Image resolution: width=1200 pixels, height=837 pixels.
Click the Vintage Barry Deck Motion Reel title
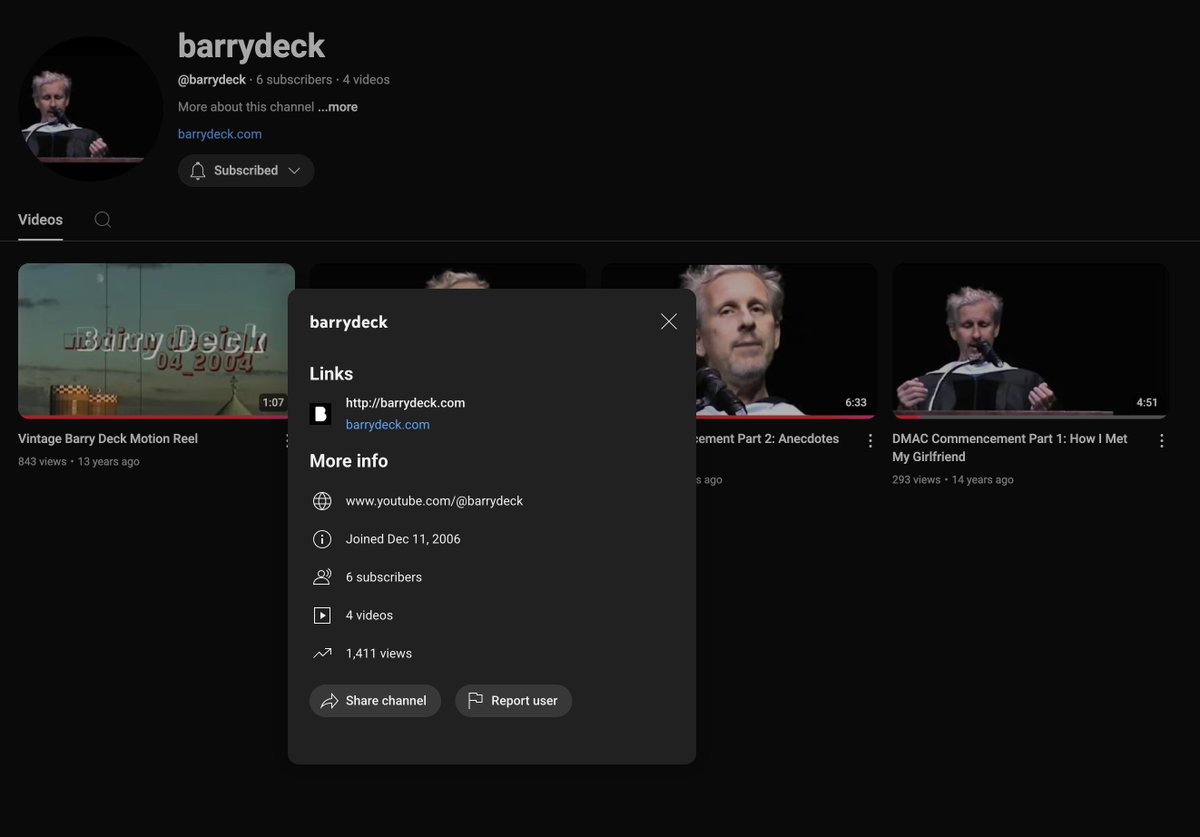(x=108, y=439)
